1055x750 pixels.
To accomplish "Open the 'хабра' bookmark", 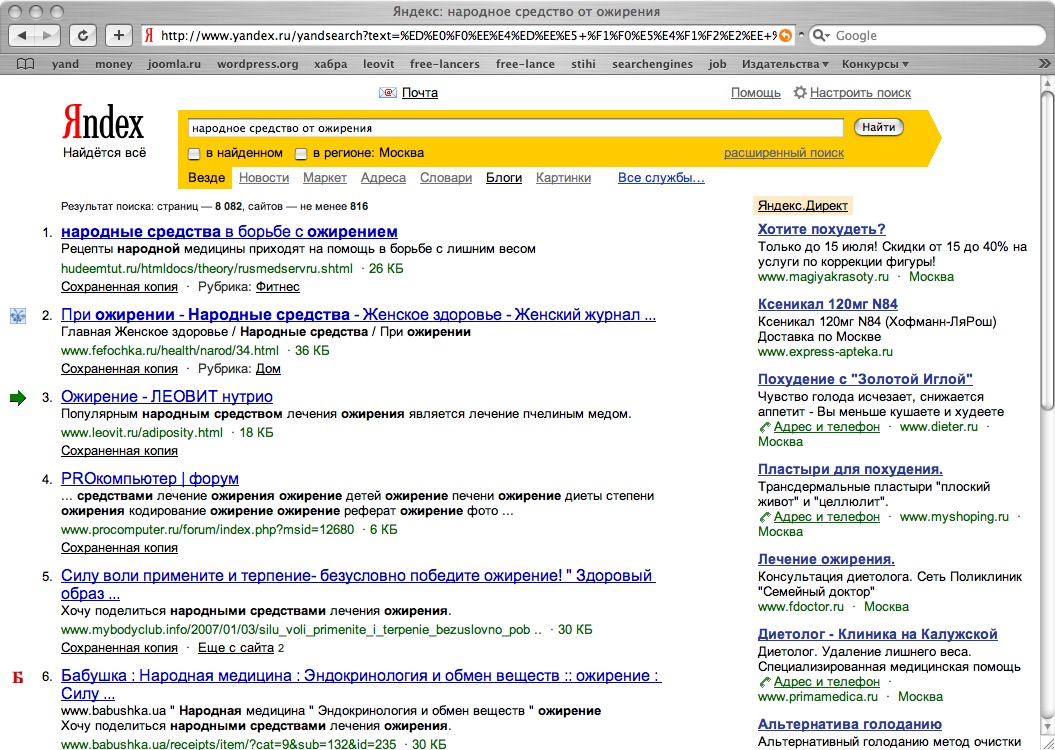I will (330, 64).
